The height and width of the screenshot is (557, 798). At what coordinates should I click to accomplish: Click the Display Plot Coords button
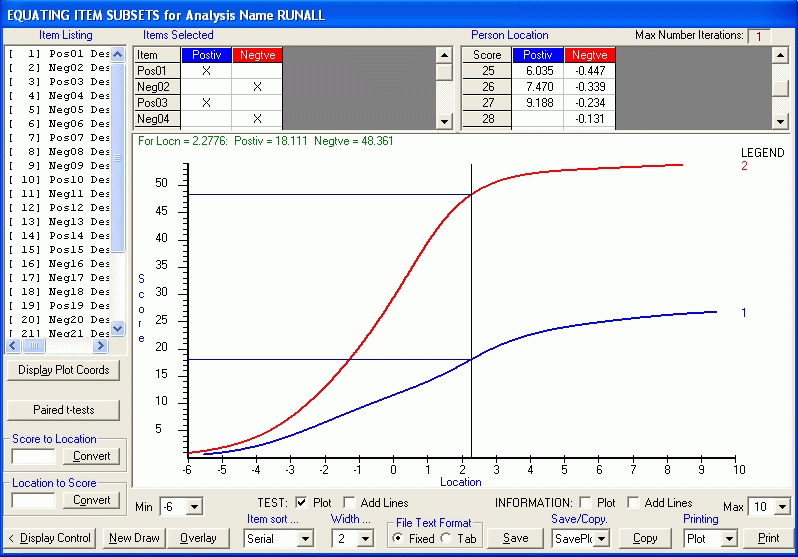64,370
